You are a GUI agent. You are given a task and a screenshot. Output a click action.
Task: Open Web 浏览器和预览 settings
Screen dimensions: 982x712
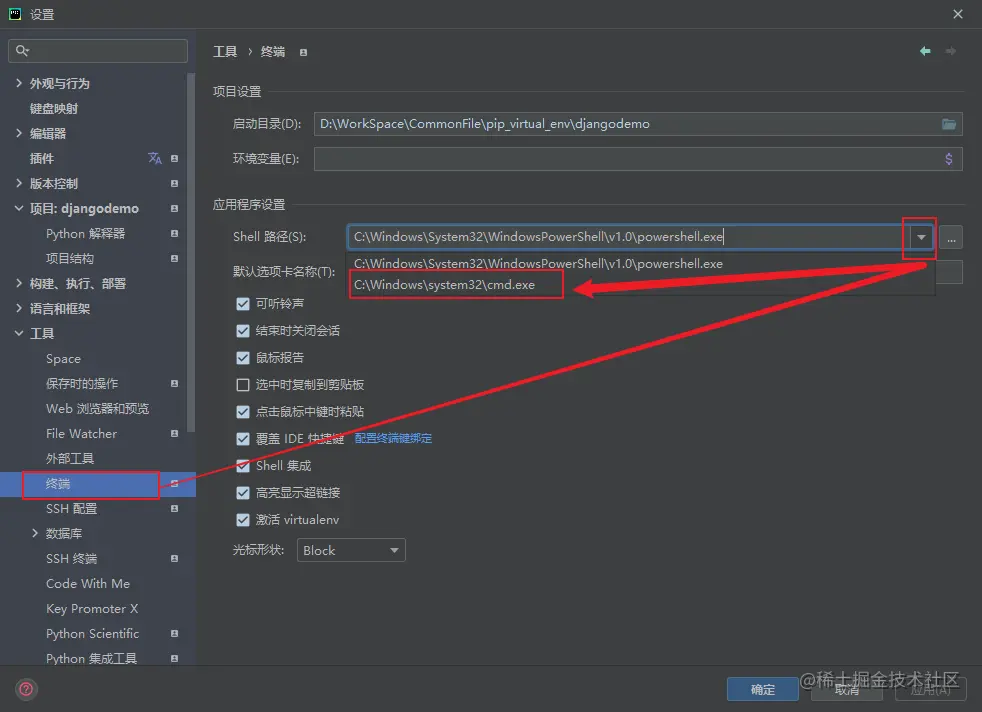(97, 408)
